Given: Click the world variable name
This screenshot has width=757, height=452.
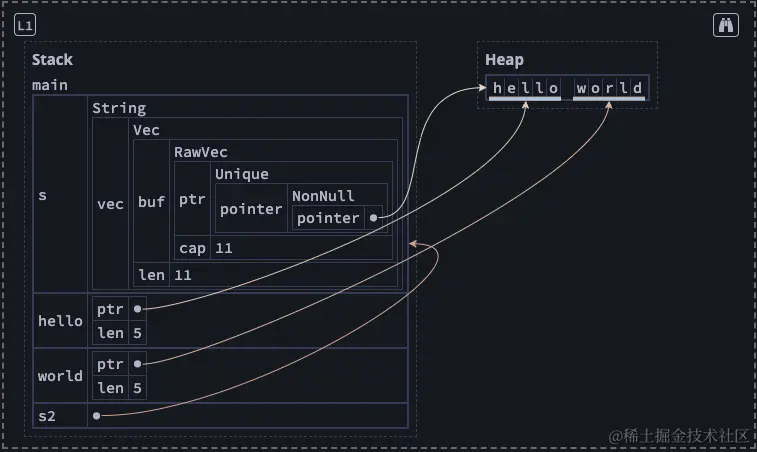Looking at the screenshot, I should pyautogui.click(x=60, y=376).
